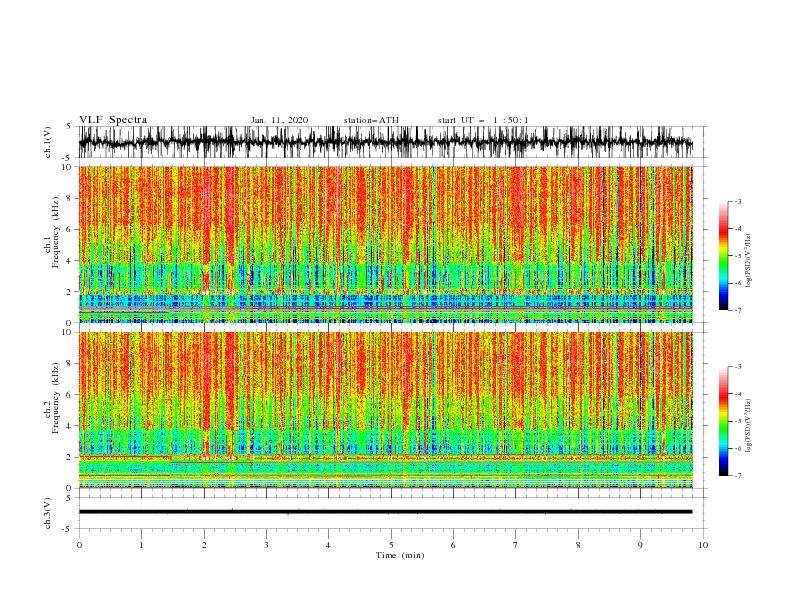Click the time axis tick label "9"

point(640,545)
